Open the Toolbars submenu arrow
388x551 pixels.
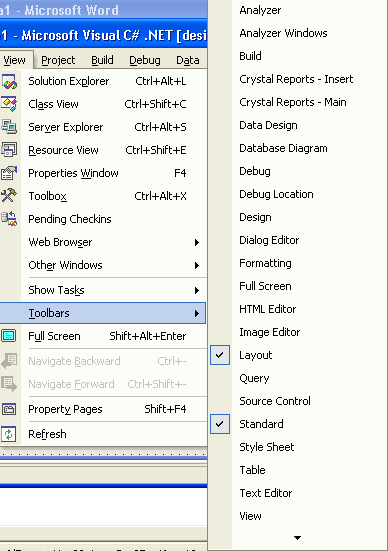coord(197,313)
